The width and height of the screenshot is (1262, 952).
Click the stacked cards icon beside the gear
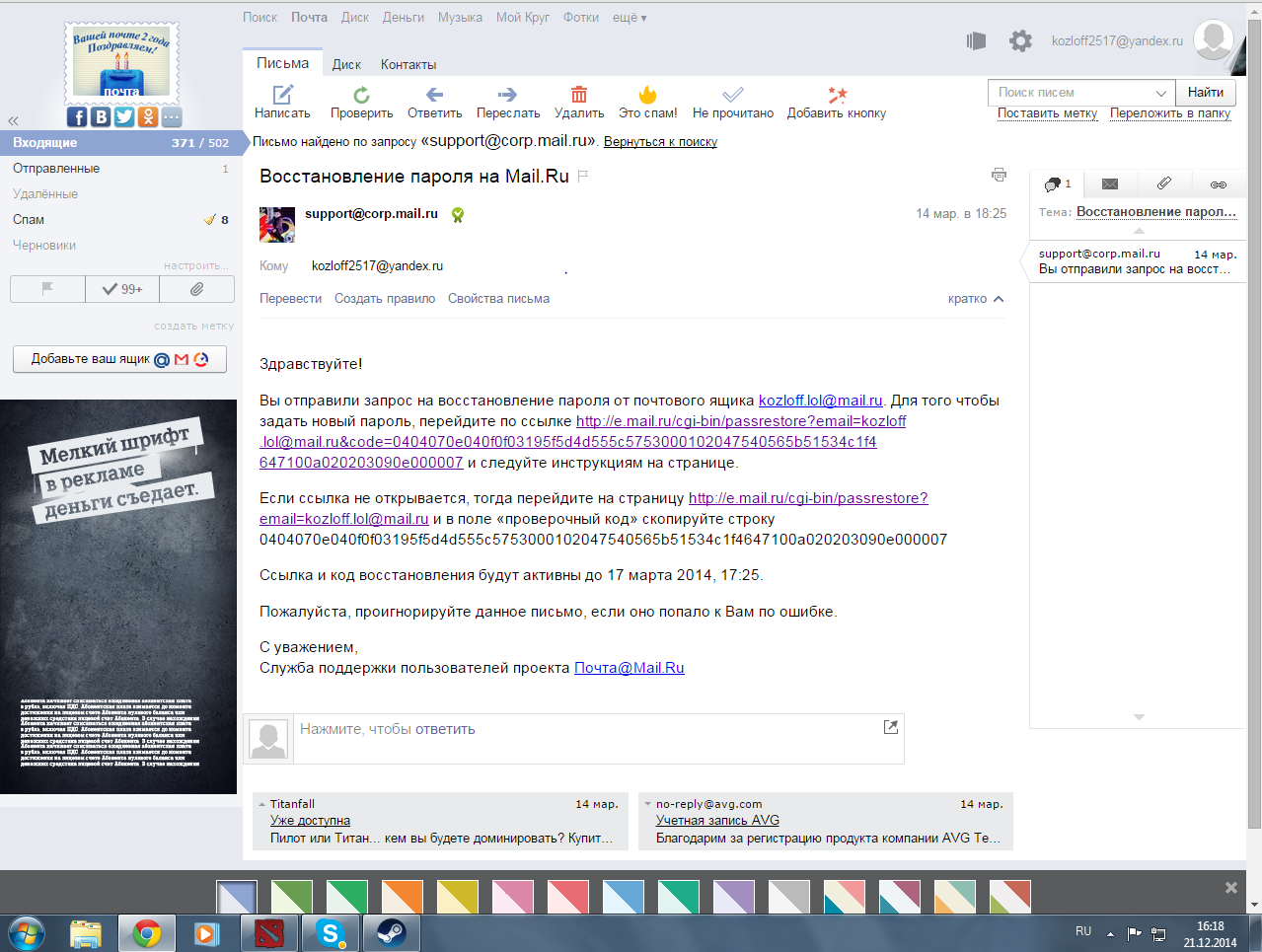tap(976, 40)
